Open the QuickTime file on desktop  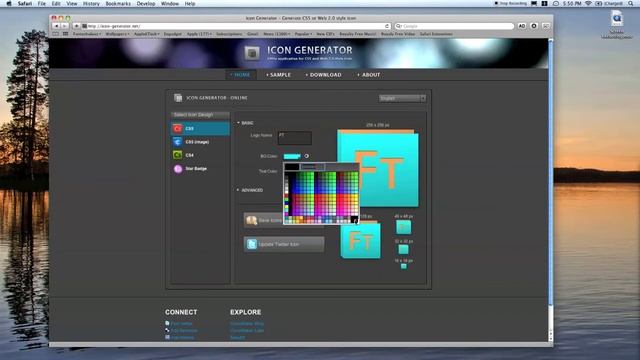(x=617, y=24)
